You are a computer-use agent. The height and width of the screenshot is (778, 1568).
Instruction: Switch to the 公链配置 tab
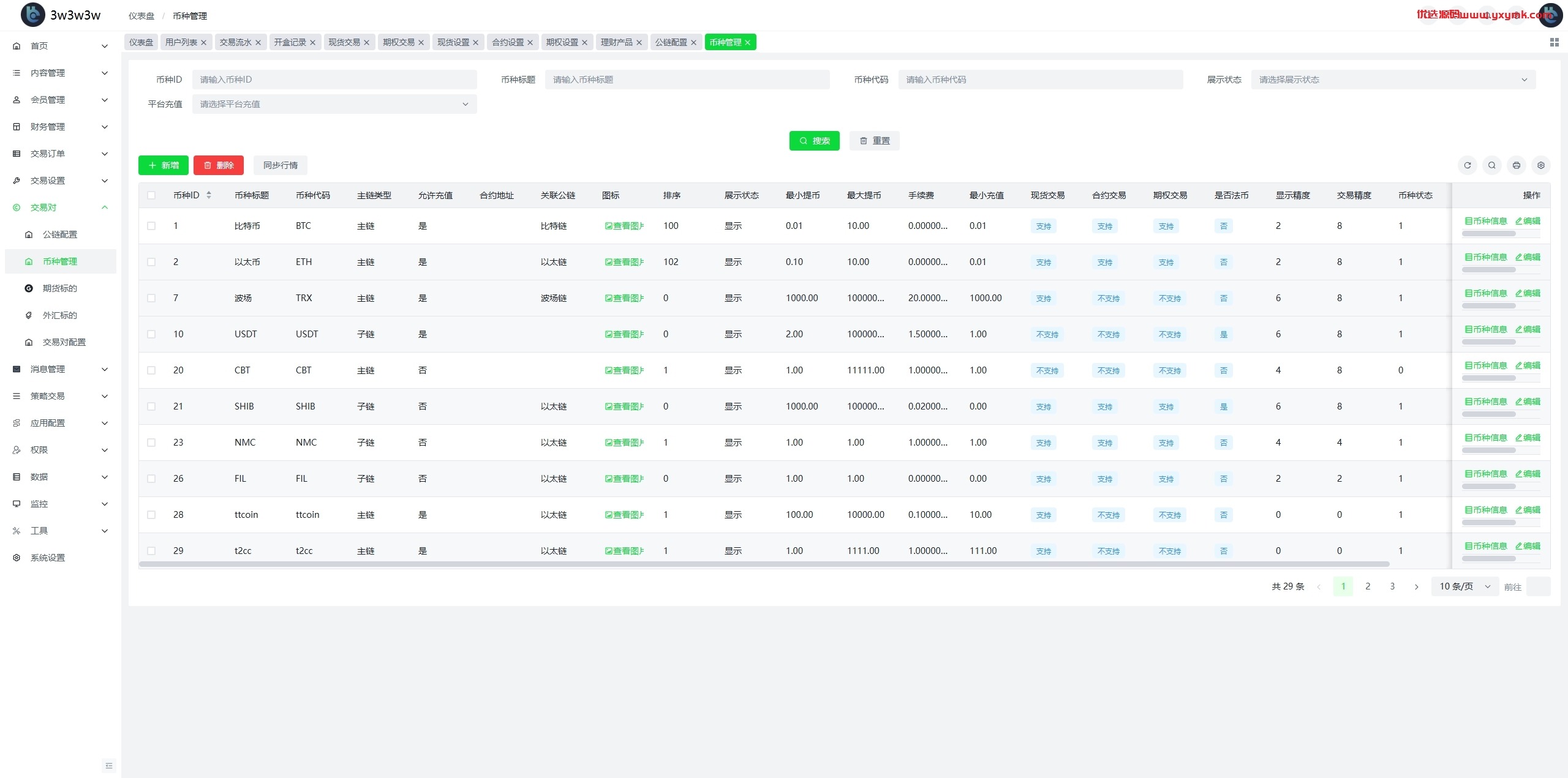[x=671, y=42]
